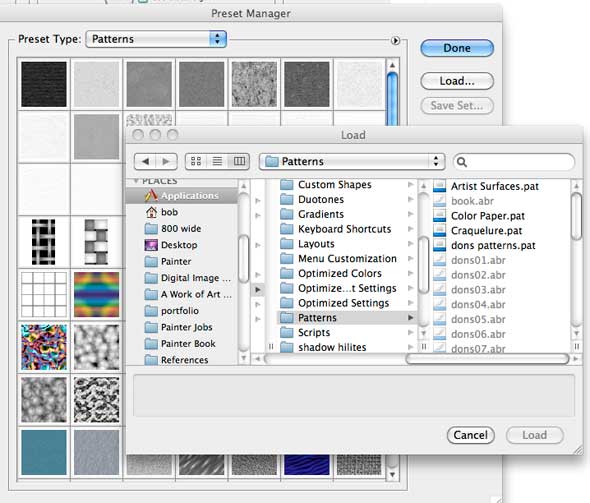Screen dimensions: 590x503
Task: Click the search field in Load dialog
Action: (x=514, y=162)
